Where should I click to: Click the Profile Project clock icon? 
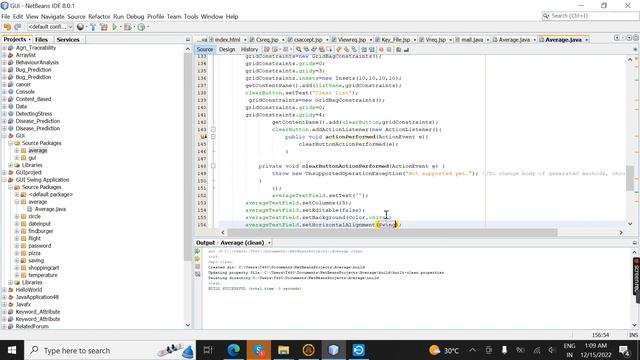(x=141, y=27)
